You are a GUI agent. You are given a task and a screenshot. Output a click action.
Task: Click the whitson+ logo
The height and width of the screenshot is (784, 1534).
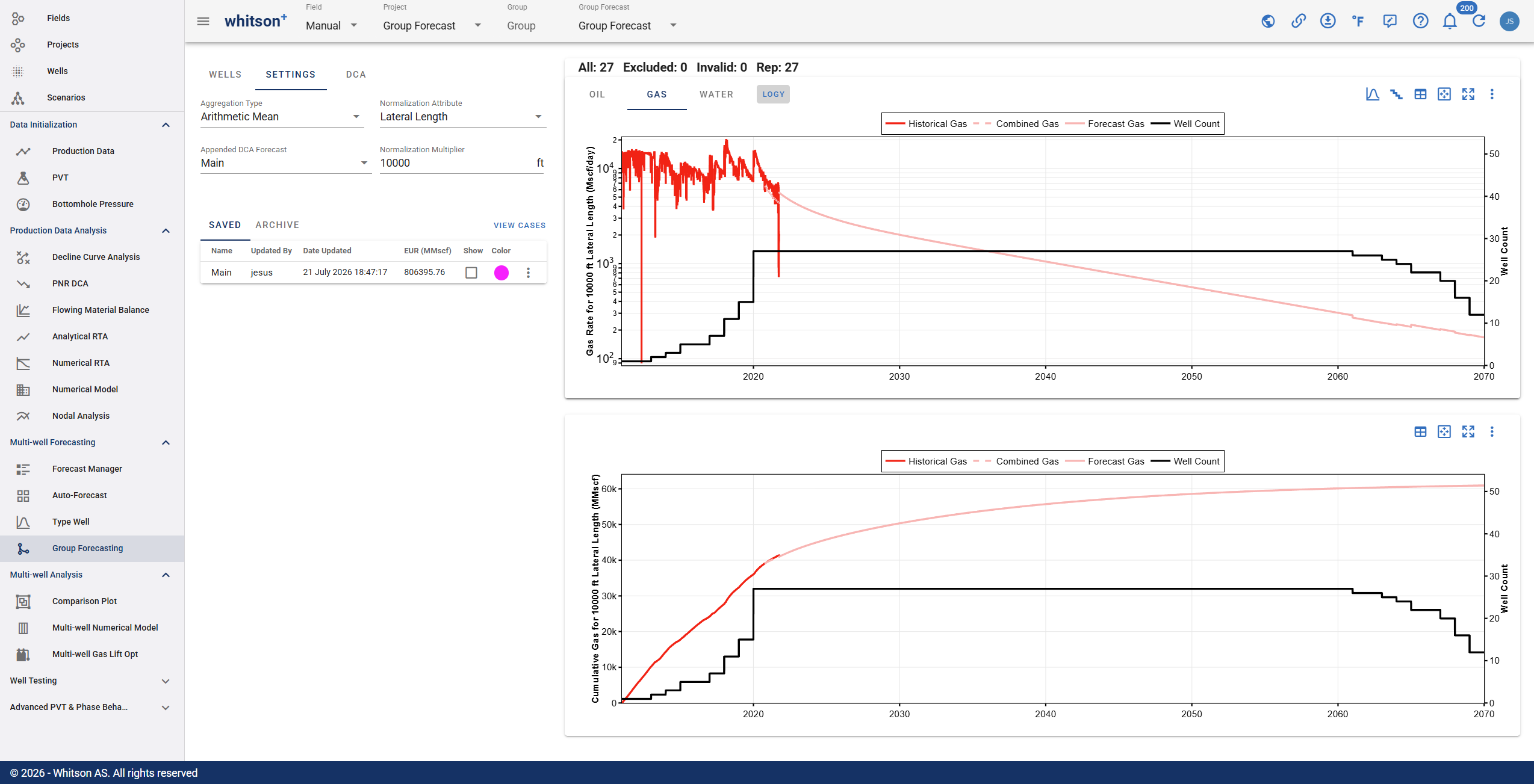(255, 21)
